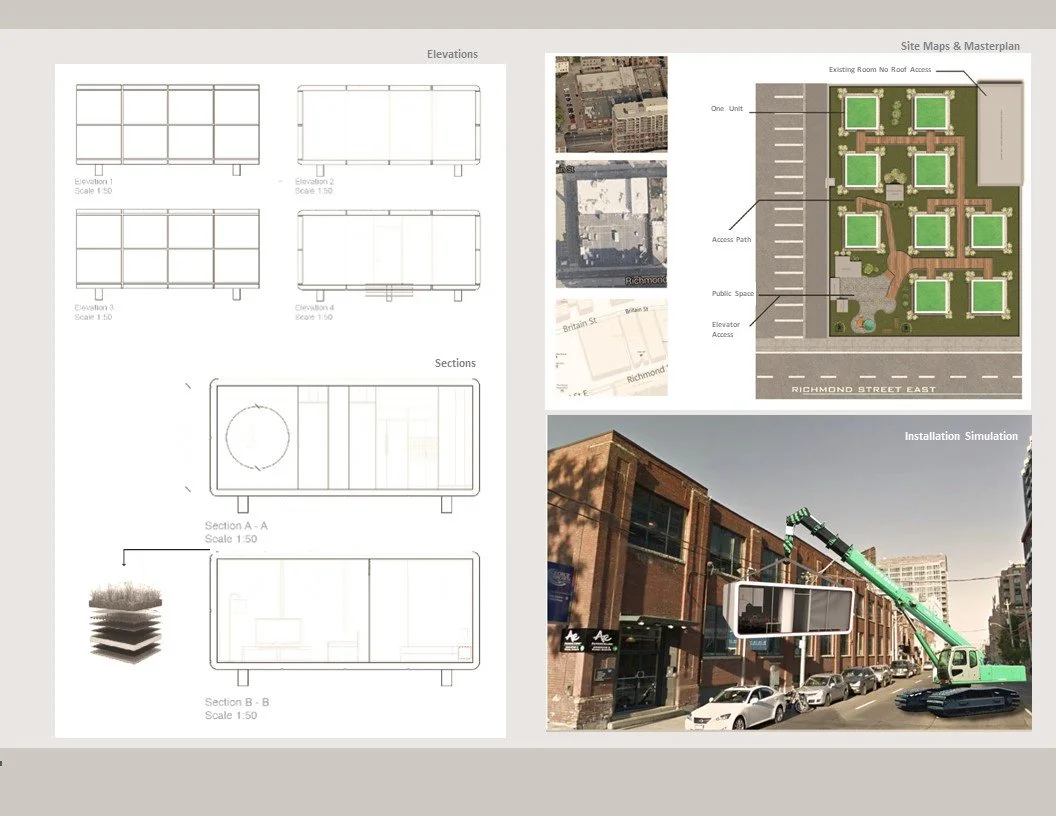Click the green roof layers diagram

125,621
